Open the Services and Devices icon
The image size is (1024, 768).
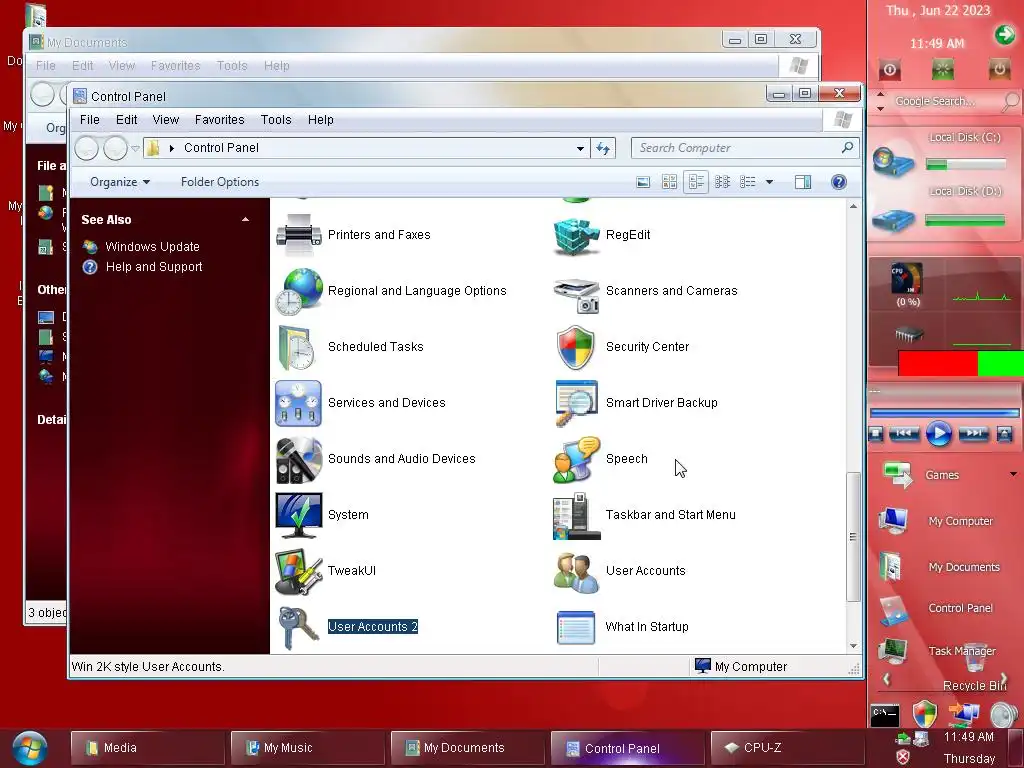298,404
